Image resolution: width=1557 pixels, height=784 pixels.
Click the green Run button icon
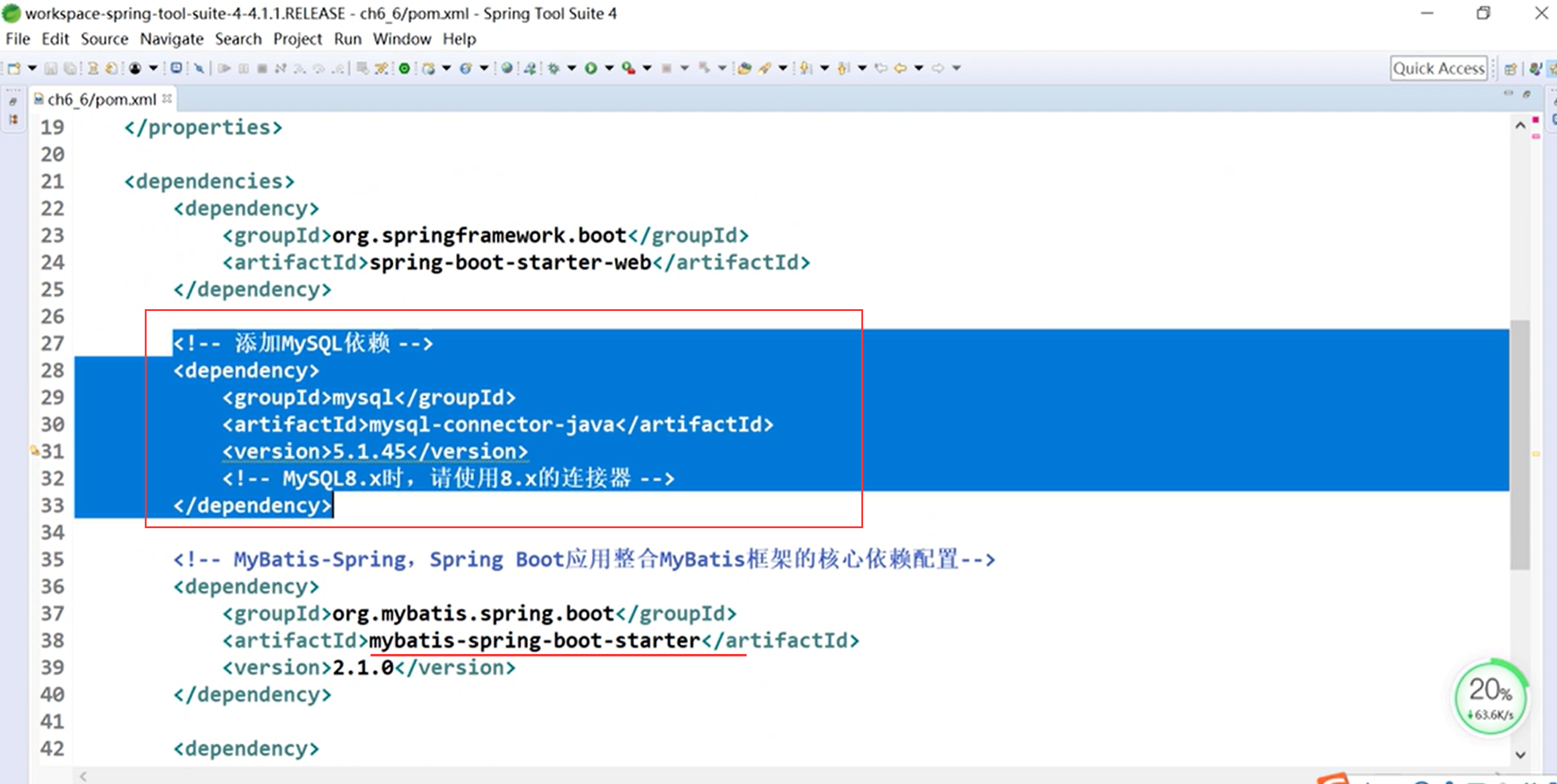tap(591, 68)
